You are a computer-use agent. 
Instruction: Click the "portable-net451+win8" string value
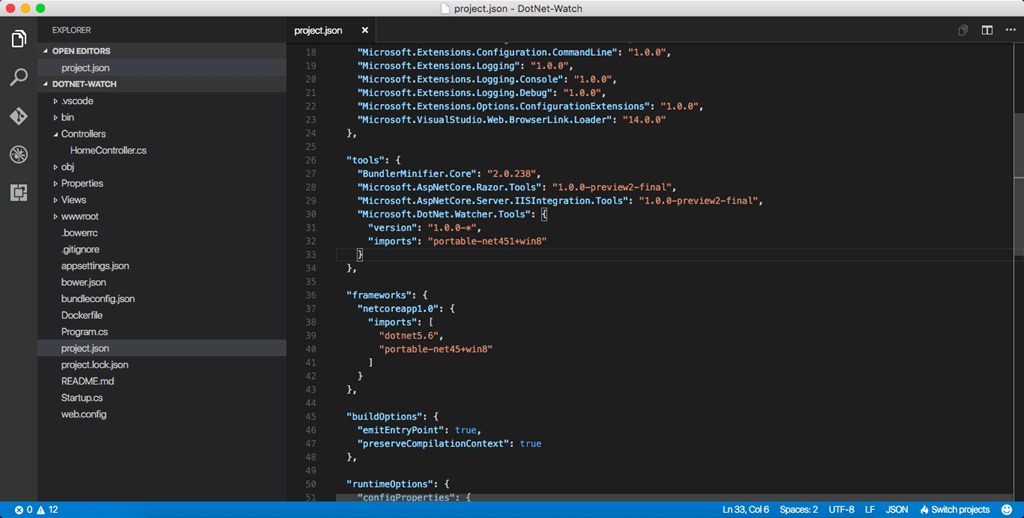[487, 241]
